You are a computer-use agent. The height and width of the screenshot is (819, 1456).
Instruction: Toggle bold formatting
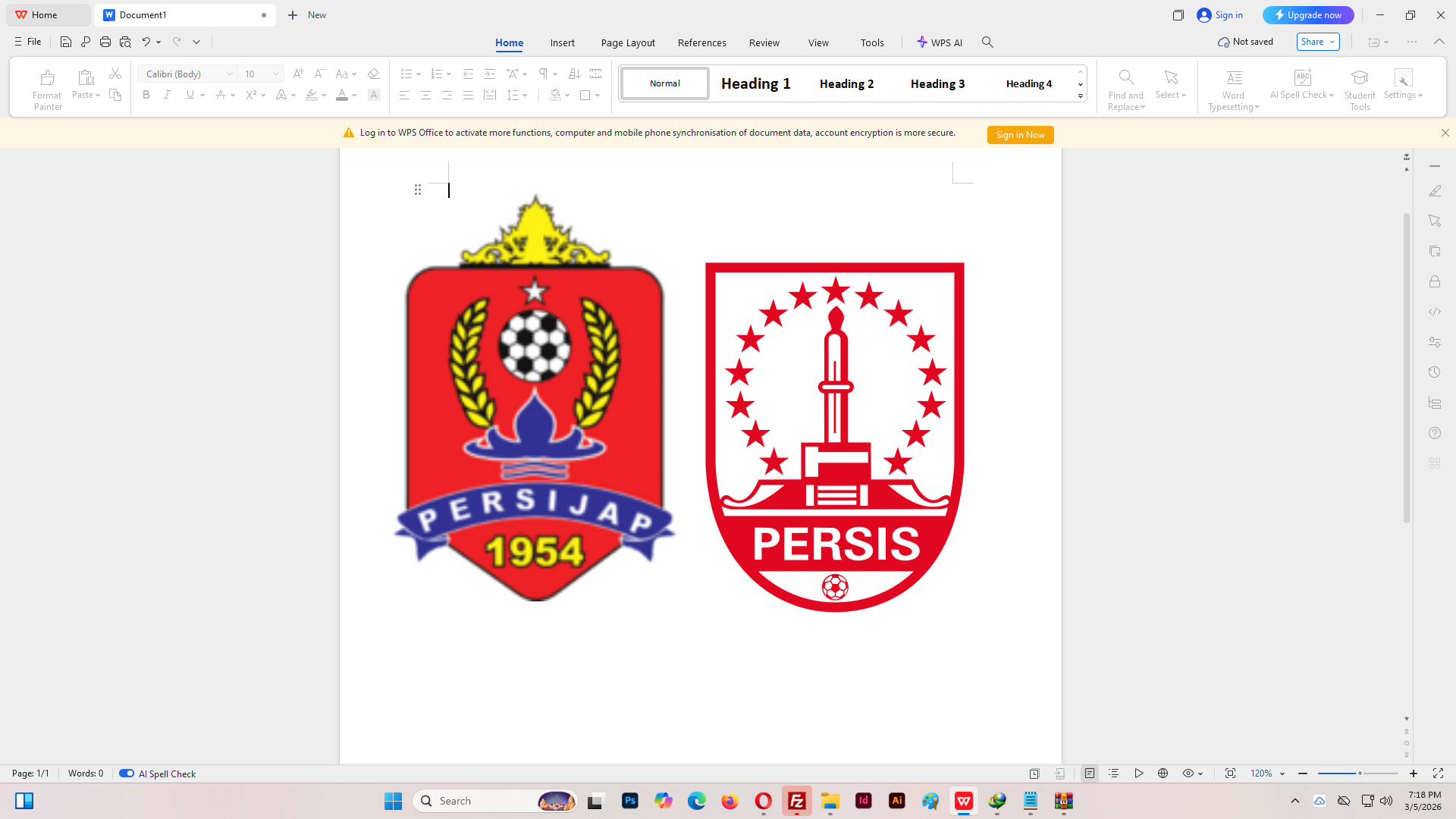point(146,95)
